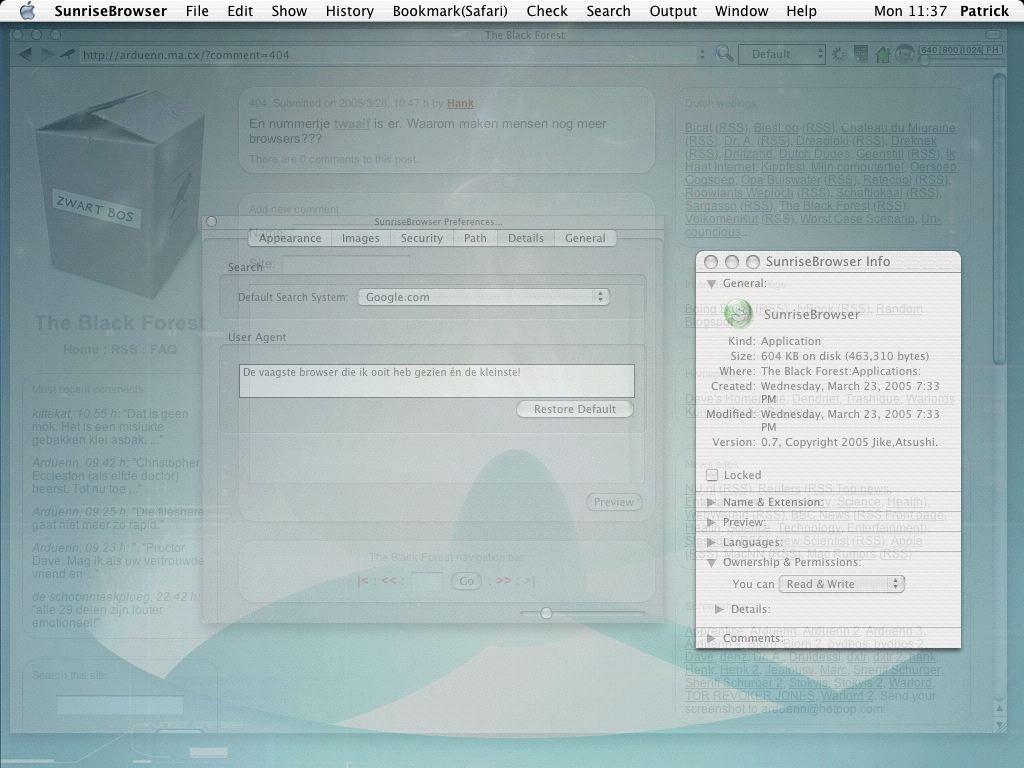Screen dimensions: 1024x768
Task: Click the URL address field
Action: click(x=388, y=55)
